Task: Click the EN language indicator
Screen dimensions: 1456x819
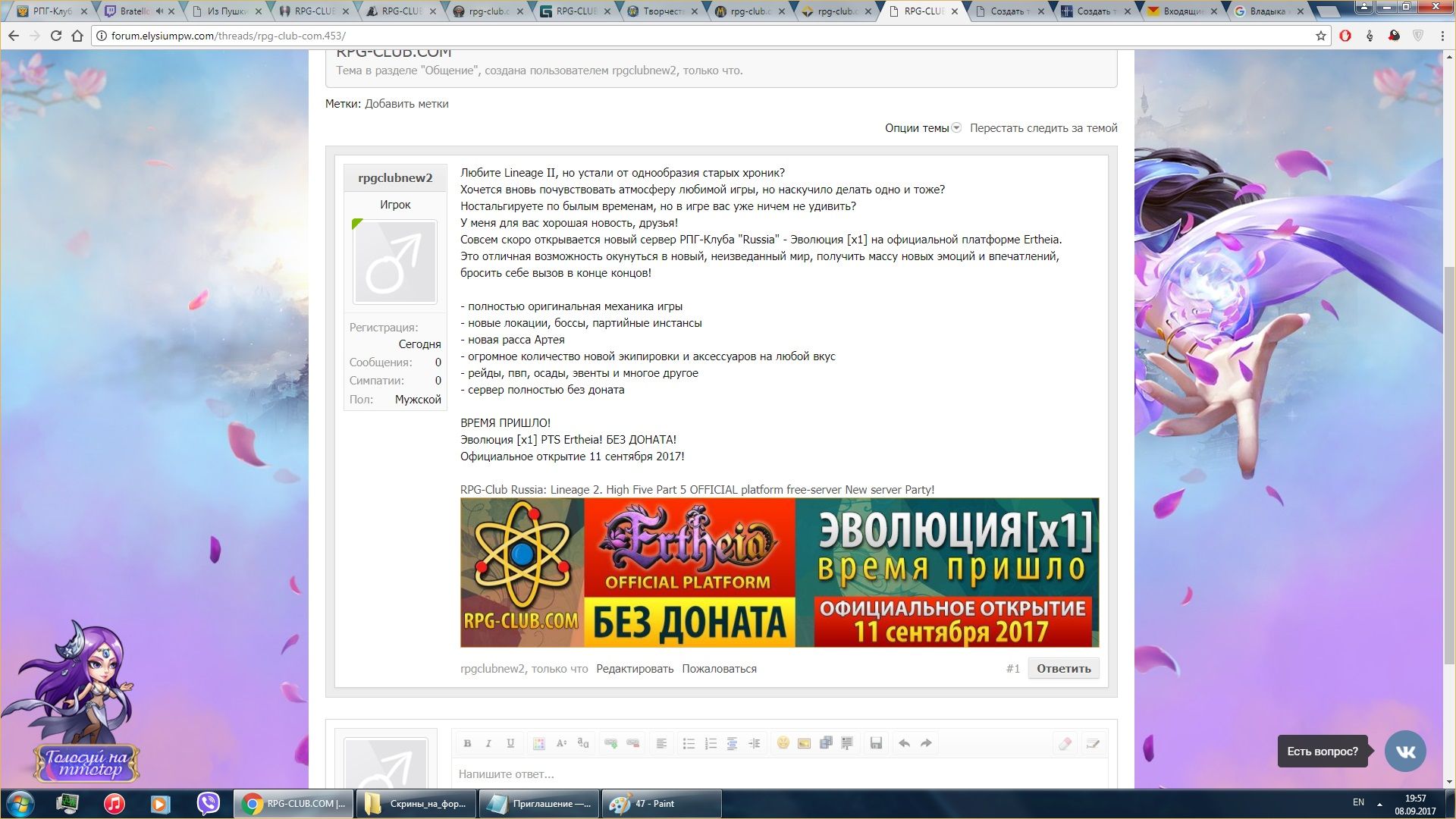Action: coord(1358,802)
